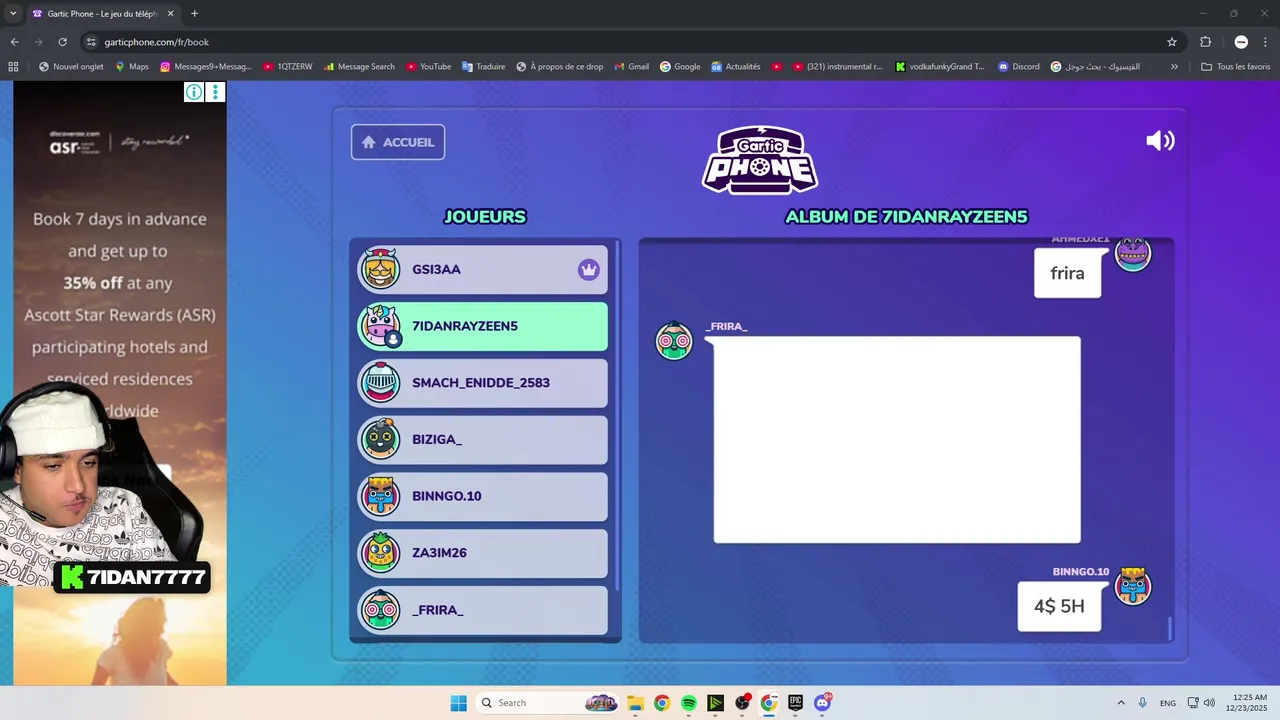Click the purple monster avatar in album

tap(1133, 255)
